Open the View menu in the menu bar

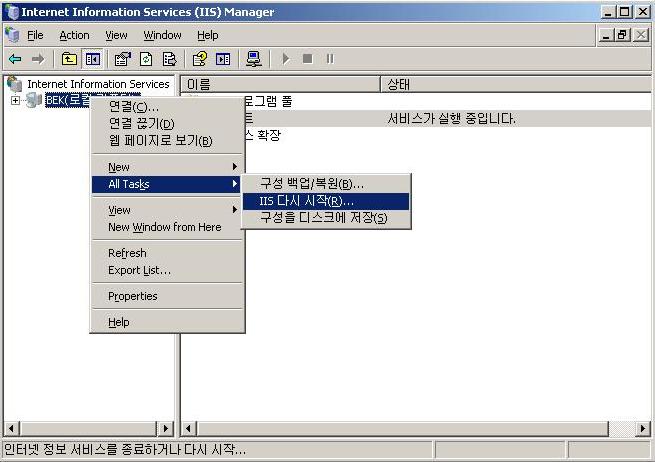tap(116, 35)
